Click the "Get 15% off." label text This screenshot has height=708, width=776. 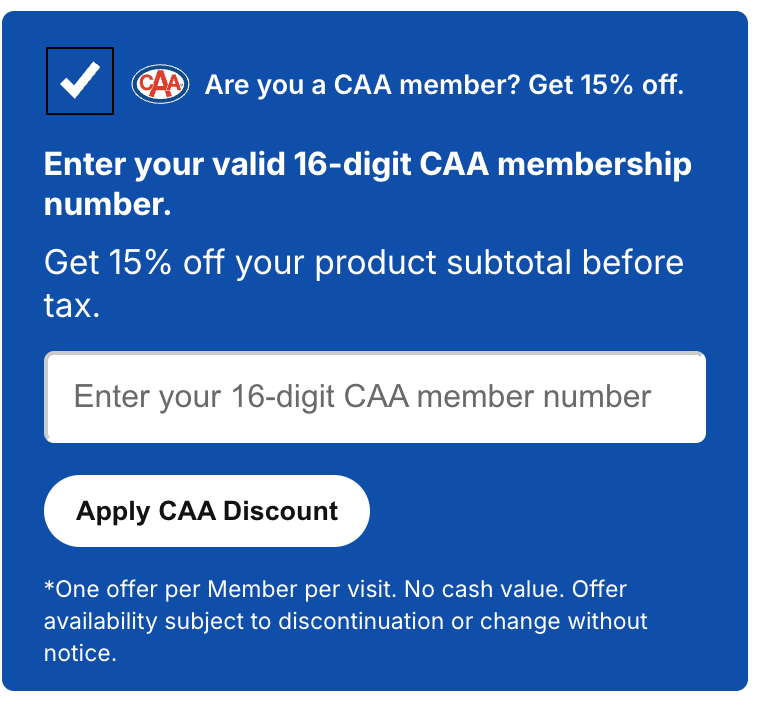(x=606, y=85)
